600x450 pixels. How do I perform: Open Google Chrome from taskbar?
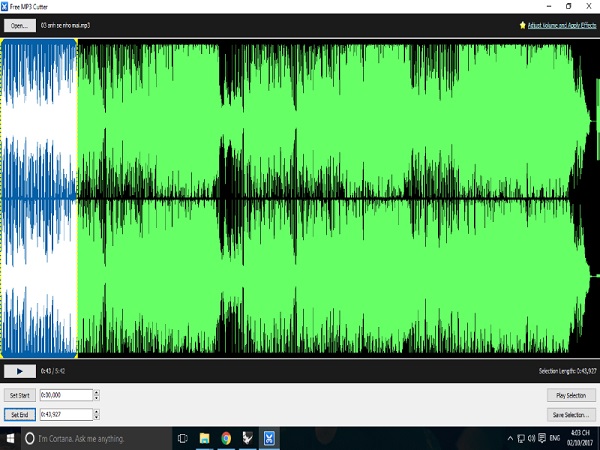coord(226,439)
